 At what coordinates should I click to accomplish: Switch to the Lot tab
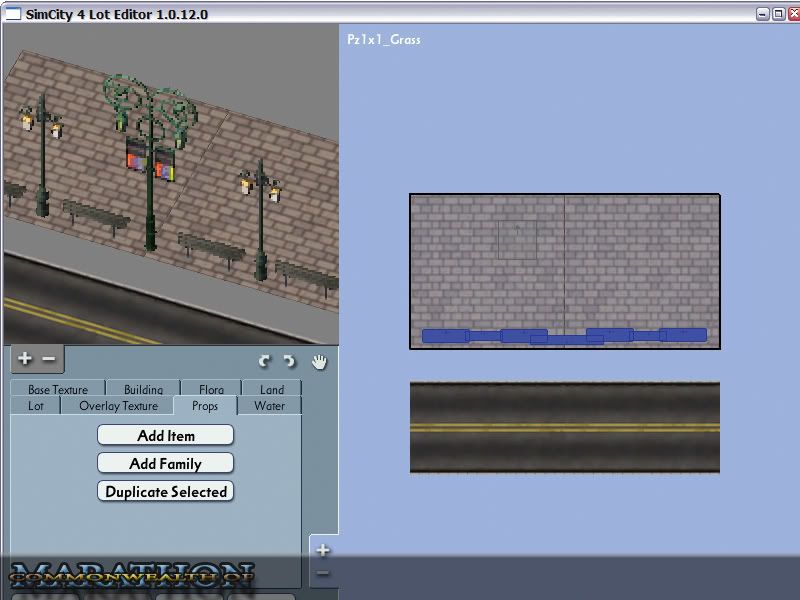point(36,406)
